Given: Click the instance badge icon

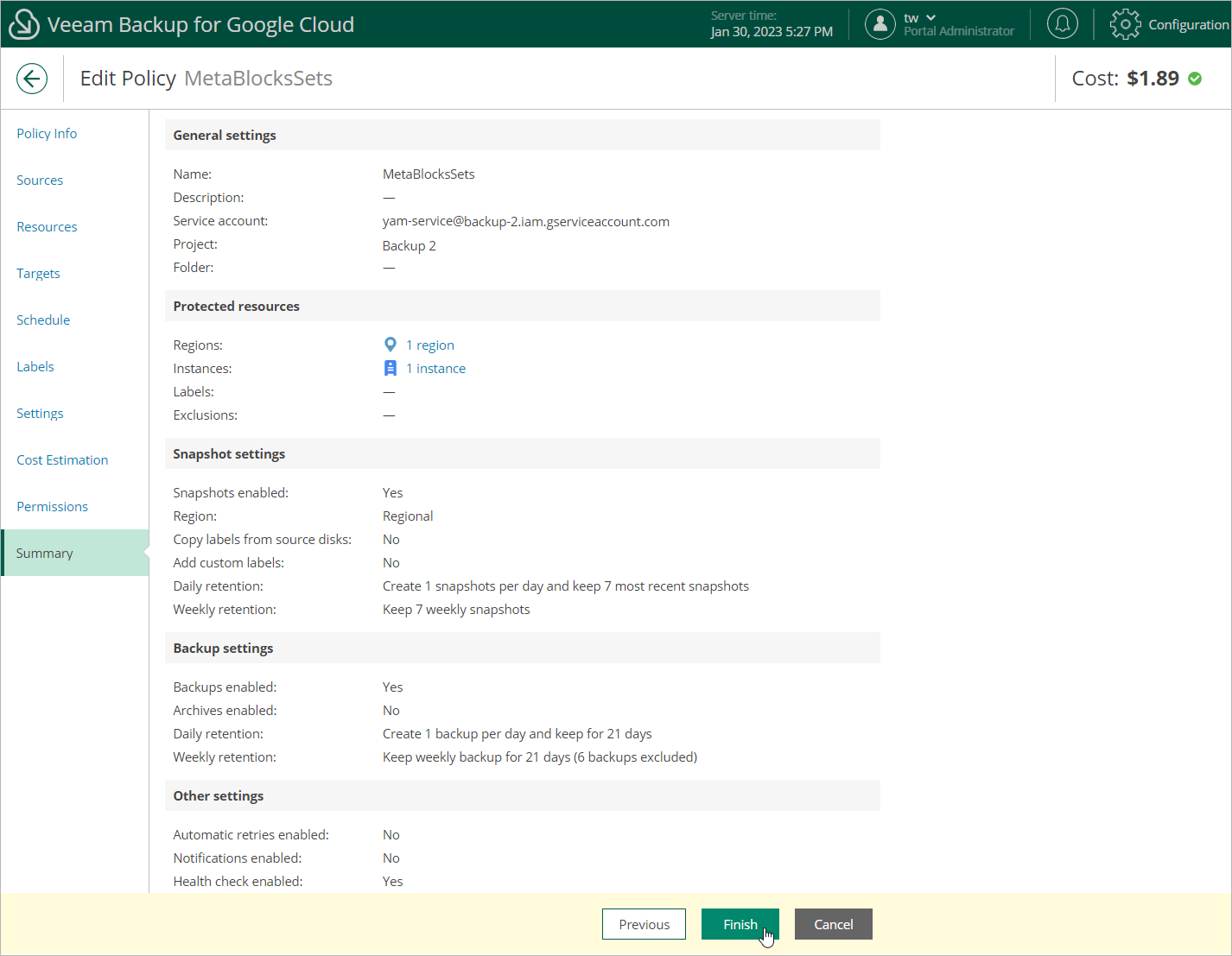Looking at the screenshot, I should coord(391,368).
